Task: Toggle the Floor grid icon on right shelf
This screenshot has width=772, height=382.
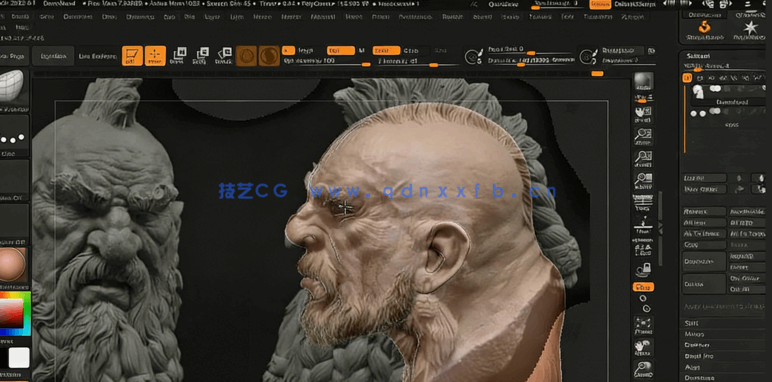Action: [643, 202]
